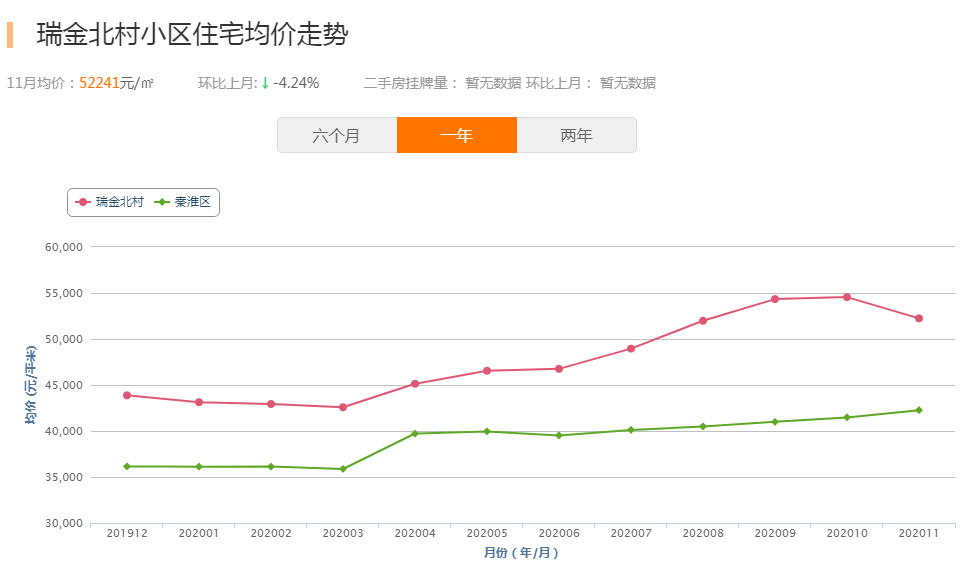Screen dimensions: 977x566
Task: Click the 瑞金北村 point at 202008
Action: pyautogui.click(x=703, y=321)
